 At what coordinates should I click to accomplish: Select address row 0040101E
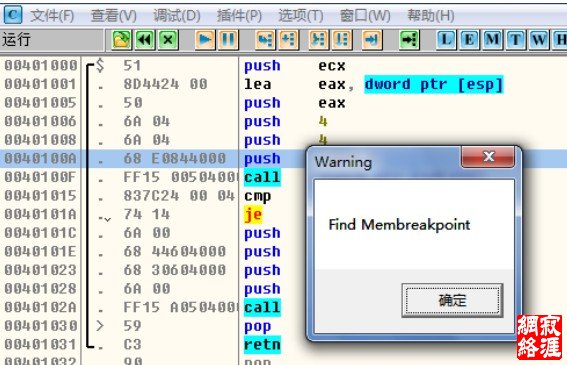click(40, 251)
